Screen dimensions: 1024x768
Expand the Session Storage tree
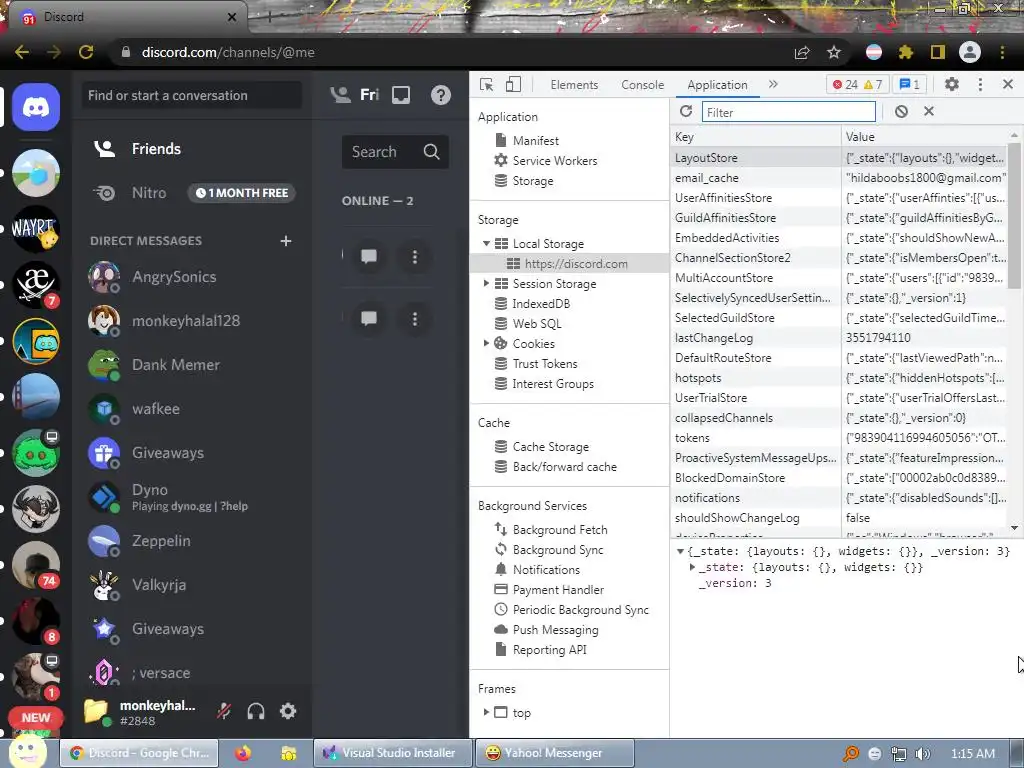click(x=486, y=283)
